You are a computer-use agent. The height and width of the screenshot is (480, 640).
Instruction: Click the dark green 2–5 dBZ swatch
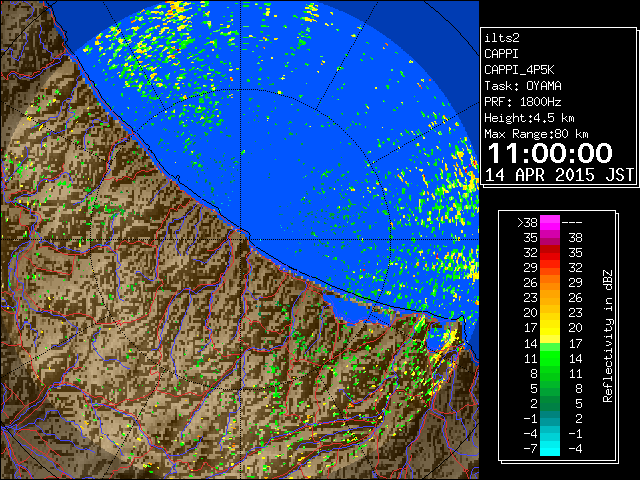550,403
